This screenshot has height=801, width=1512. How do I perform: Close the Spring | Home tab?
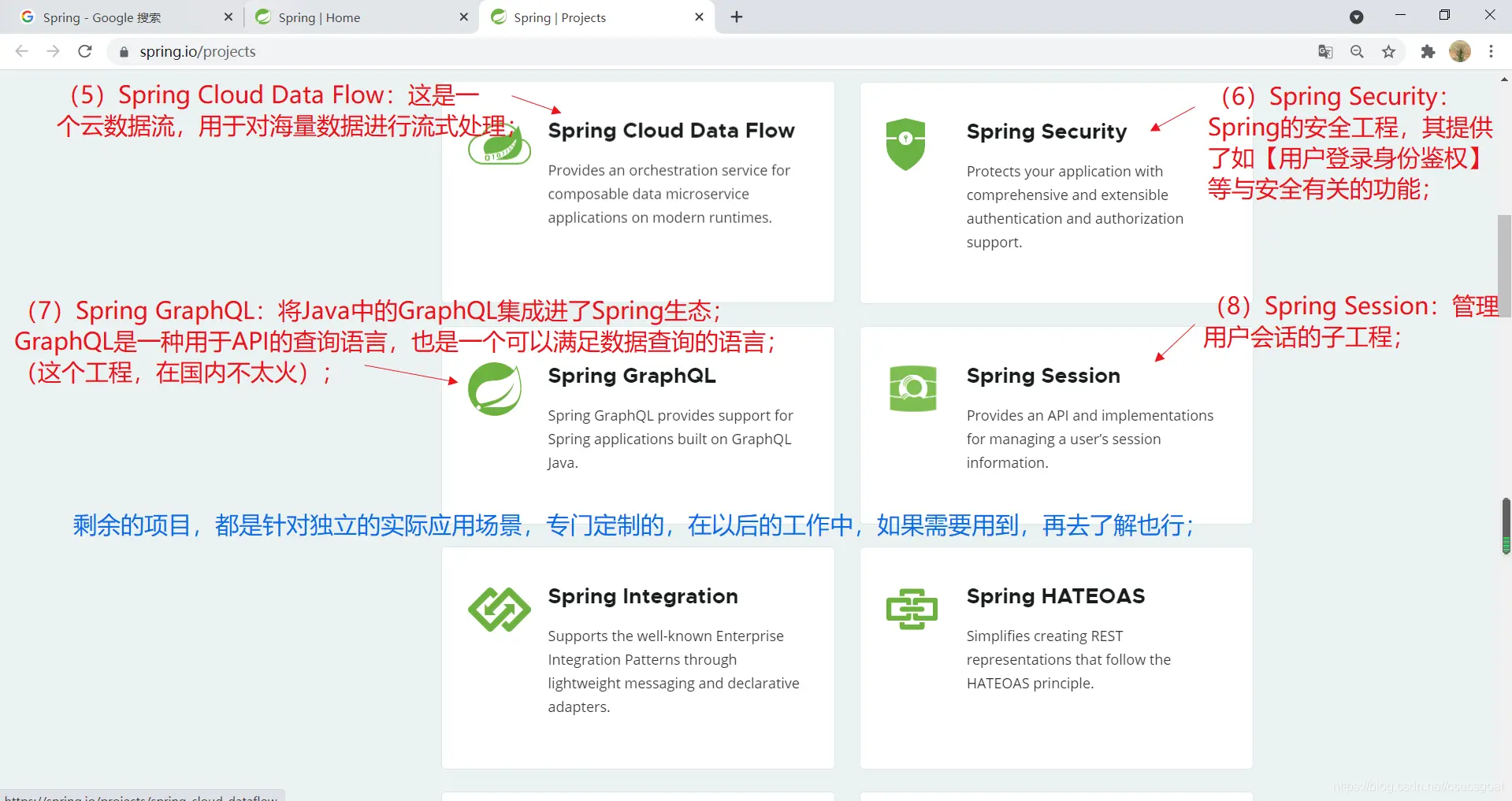(x=463, y=17)
